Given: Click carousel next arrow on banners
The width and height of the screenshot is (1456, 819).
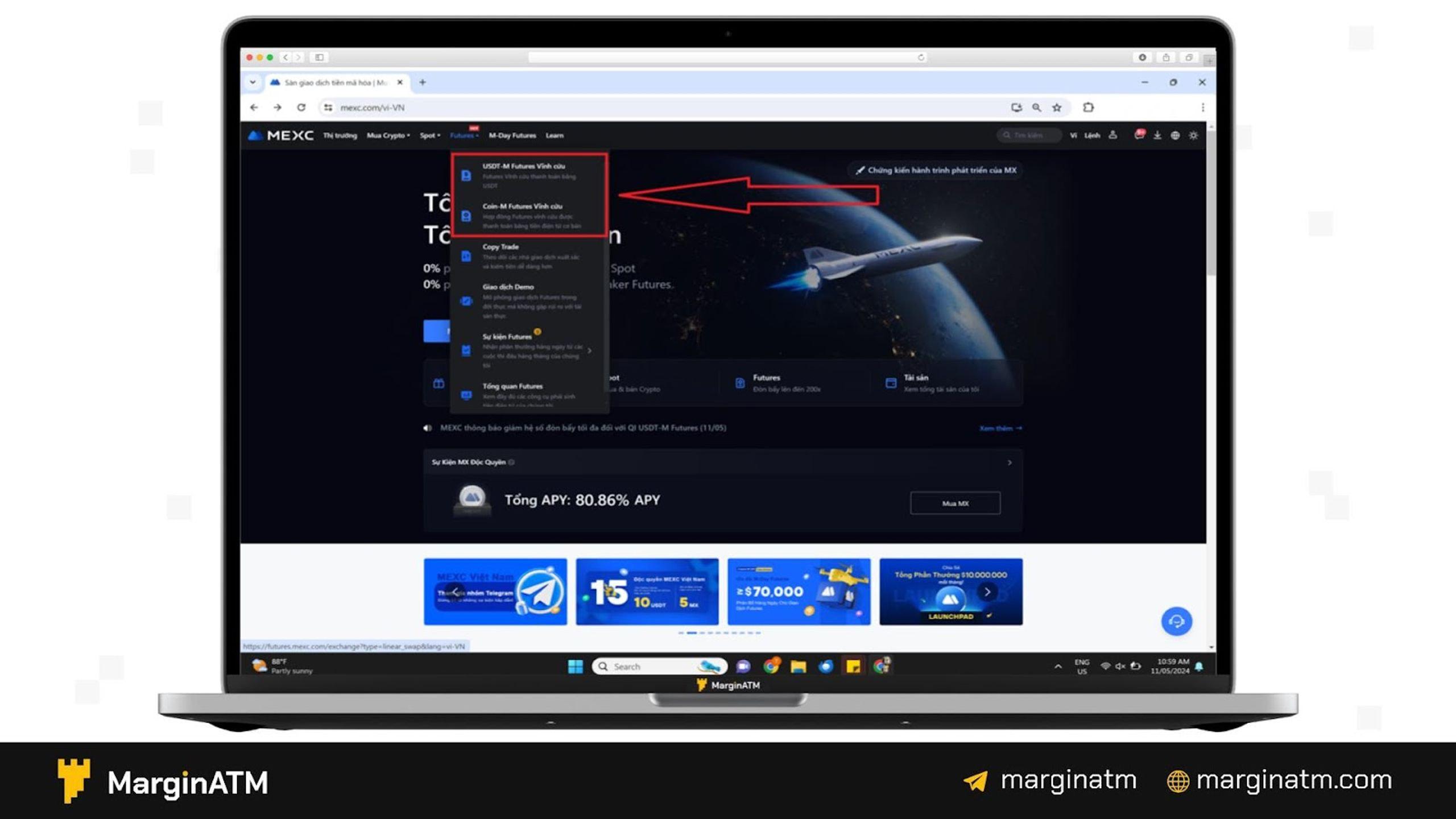Looking at the screenshot, I should pyautogui.click(x=987, y=592).
